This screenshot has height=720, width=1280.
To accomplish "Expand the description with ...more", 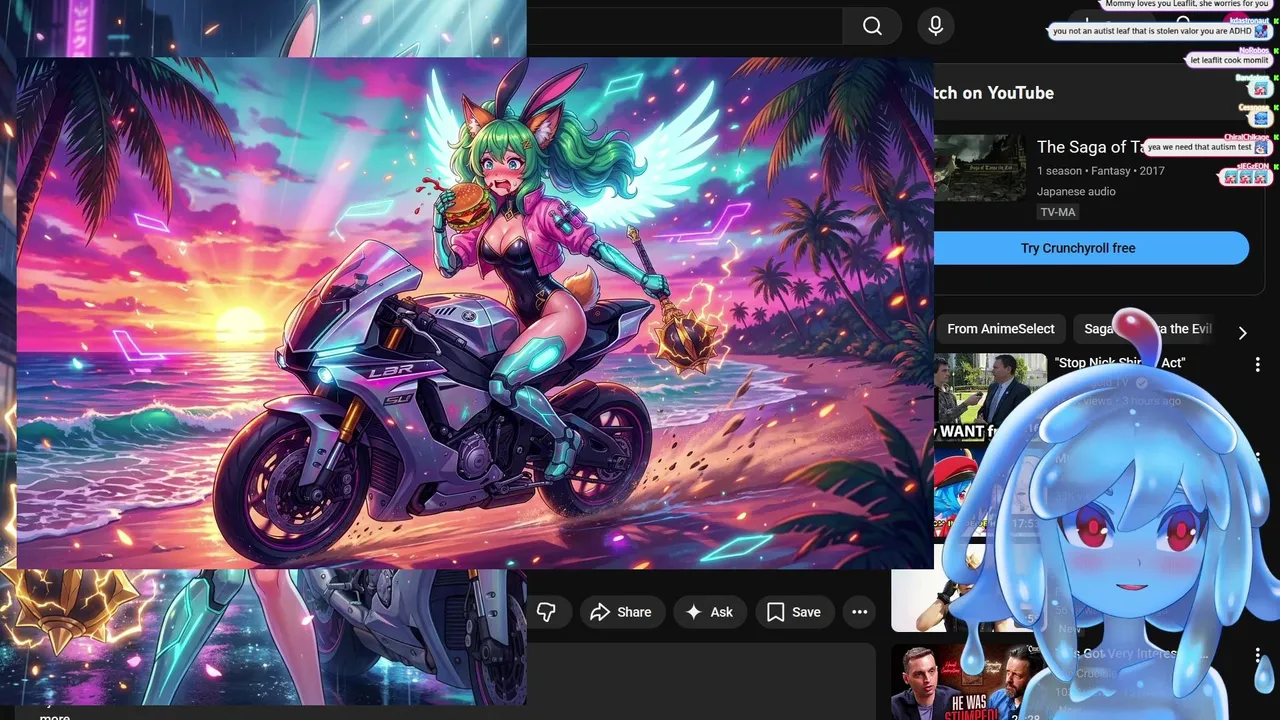I will point(55,716).
